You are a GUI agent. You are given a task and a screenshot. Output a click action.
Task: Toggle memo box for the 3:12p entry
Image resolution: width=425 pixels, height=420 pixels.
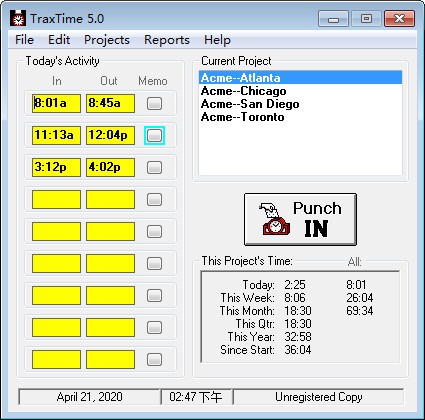click(154, 167)
